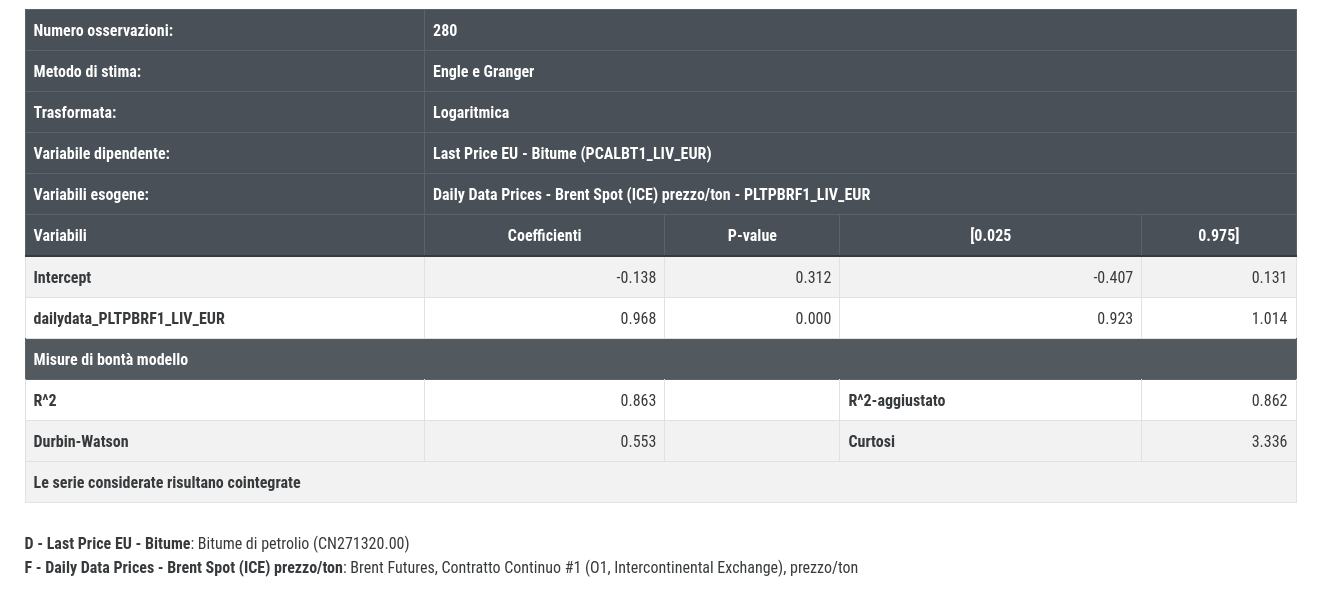The width and height of the screenshot is (1320, 595).
Task: Select the [0.025 column header
Action: [990, 235]
